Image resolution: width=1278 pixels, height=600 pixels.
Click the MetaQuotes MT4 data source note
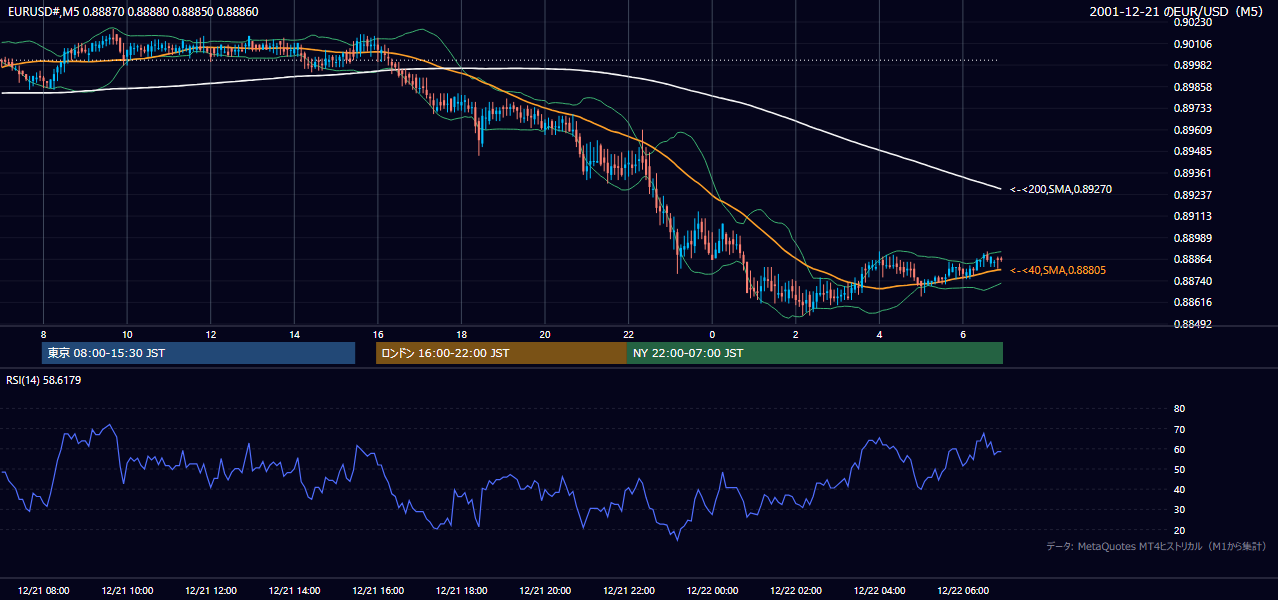(1156, 546)
